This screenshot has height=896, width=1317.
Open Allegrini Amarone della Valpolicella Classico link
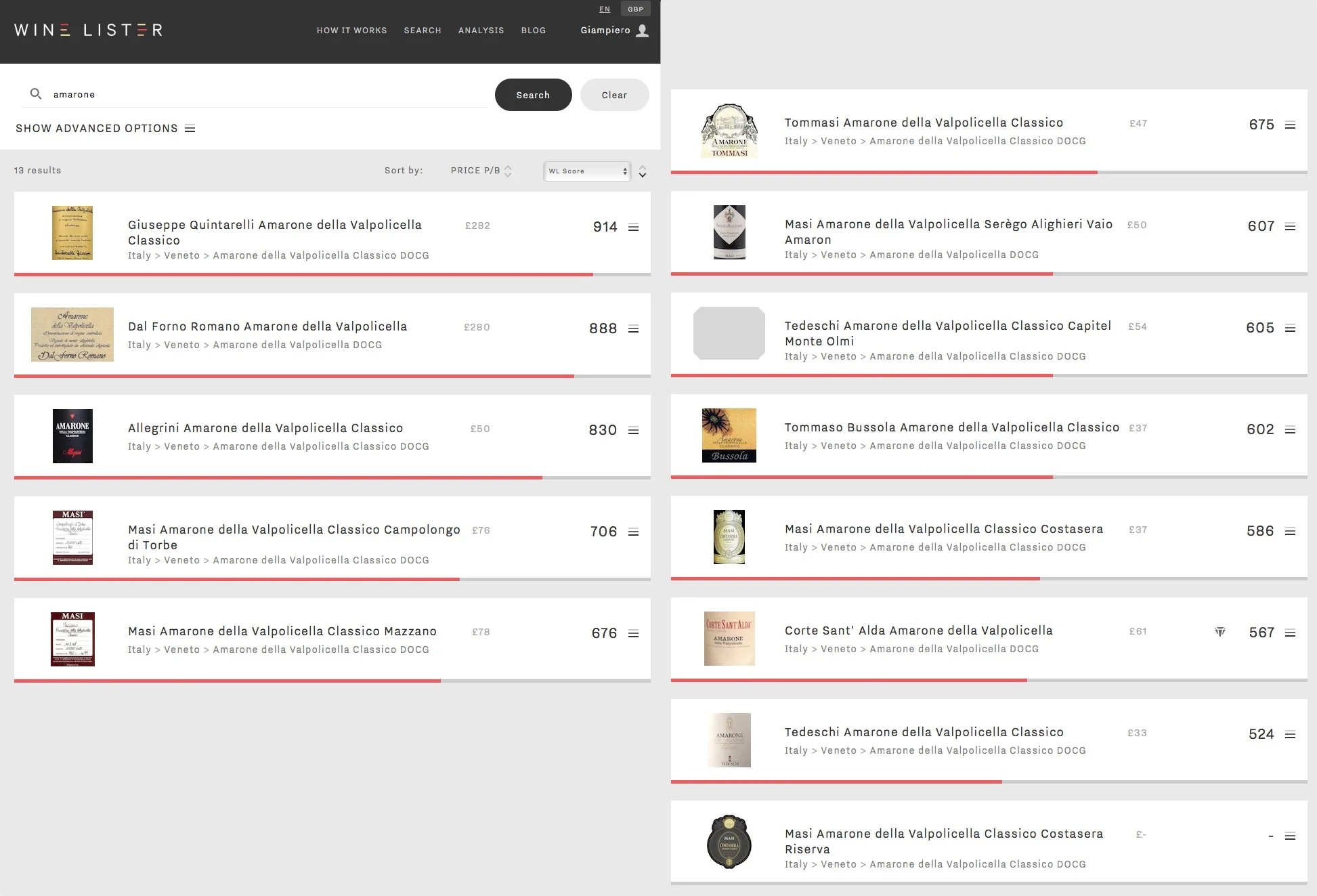coord(265,428)
